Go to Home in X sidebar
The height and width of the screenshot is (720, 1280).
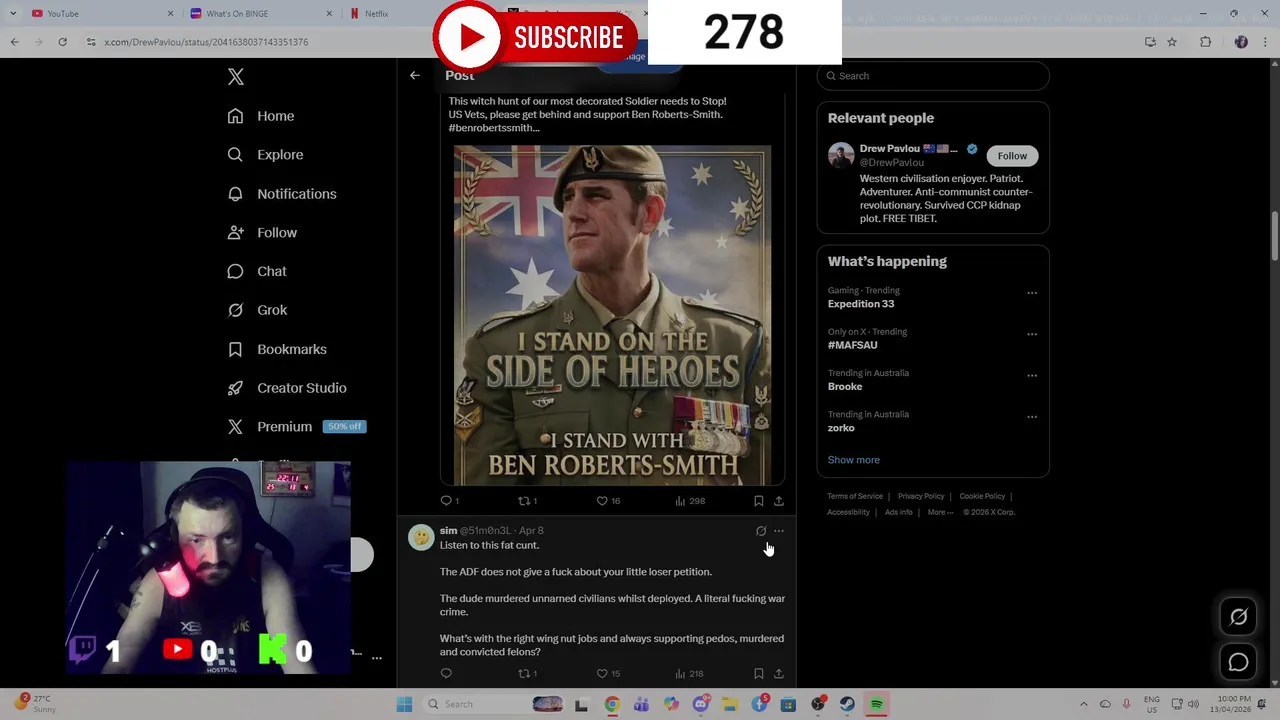click(x=261, y=116)
